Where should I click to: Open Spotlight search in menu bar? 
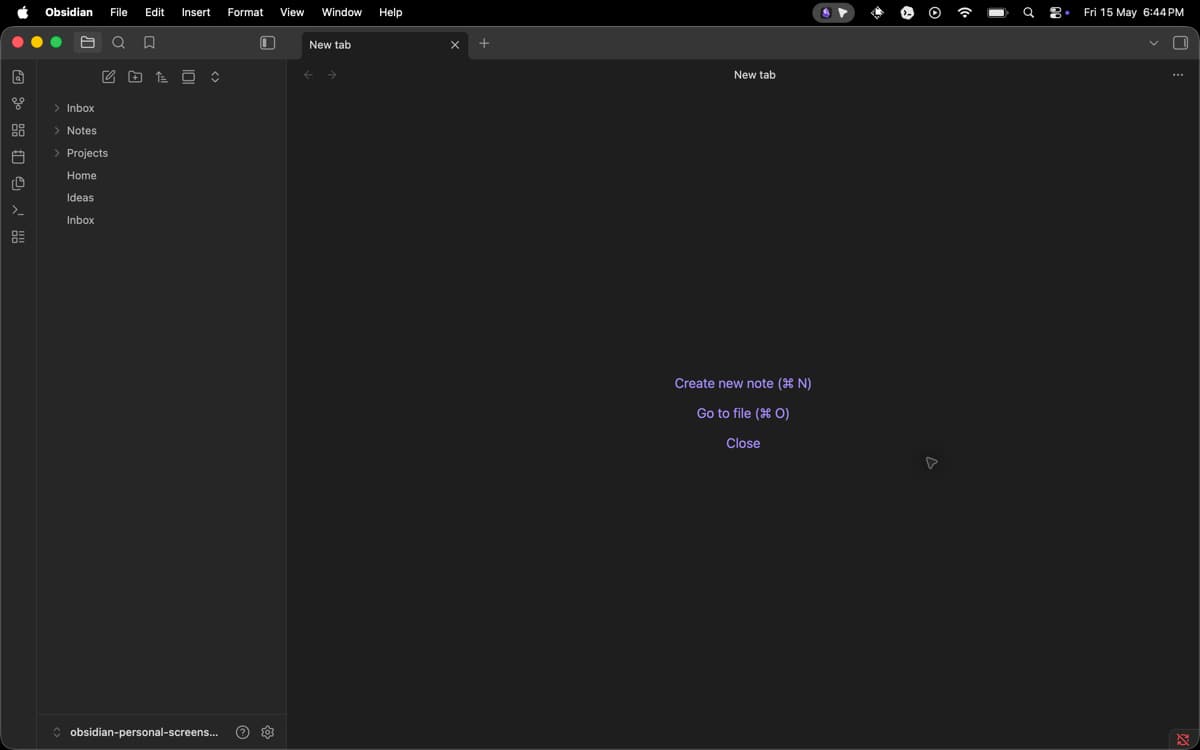tap(1028, 12)
